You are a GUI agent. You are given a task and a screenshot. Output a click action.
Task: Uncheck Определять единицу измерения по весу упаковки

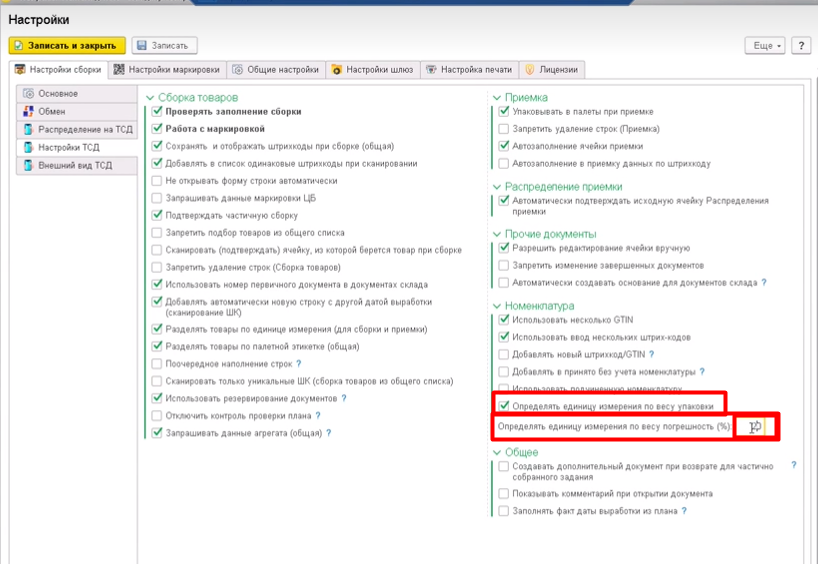pos(503,405)
